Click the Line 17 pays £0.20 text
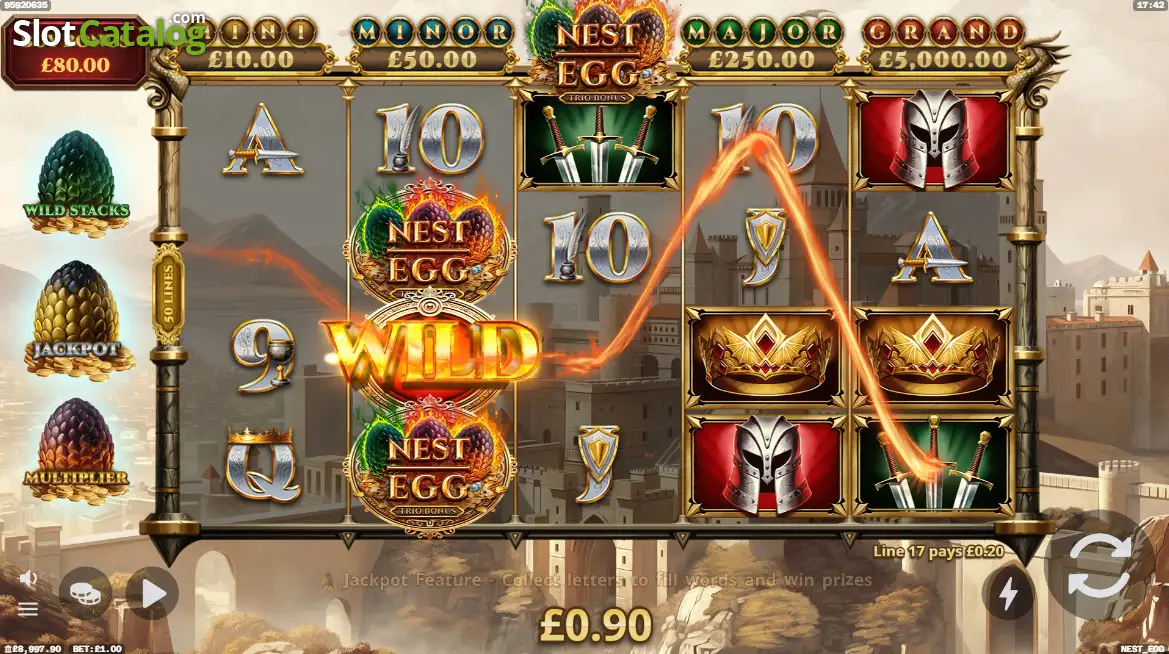The width and height of the screenshot is (1169, 654). (x=939, y=551)
